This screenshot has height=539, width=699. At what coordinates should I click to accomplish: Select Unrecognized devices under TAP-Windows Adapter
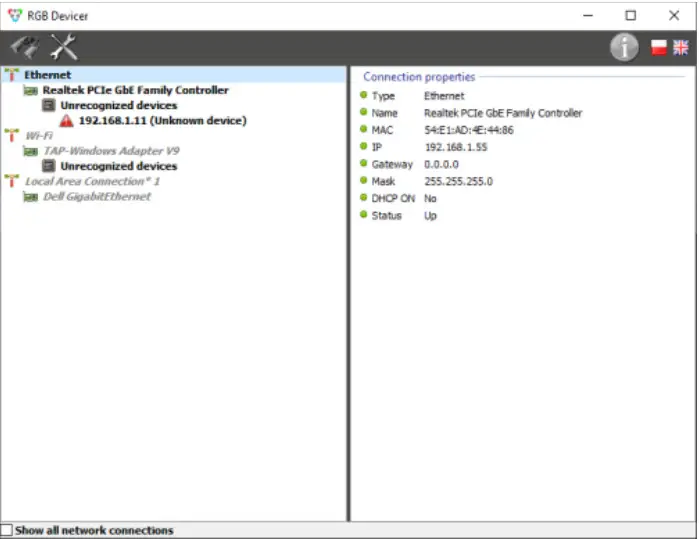point(119,166)
